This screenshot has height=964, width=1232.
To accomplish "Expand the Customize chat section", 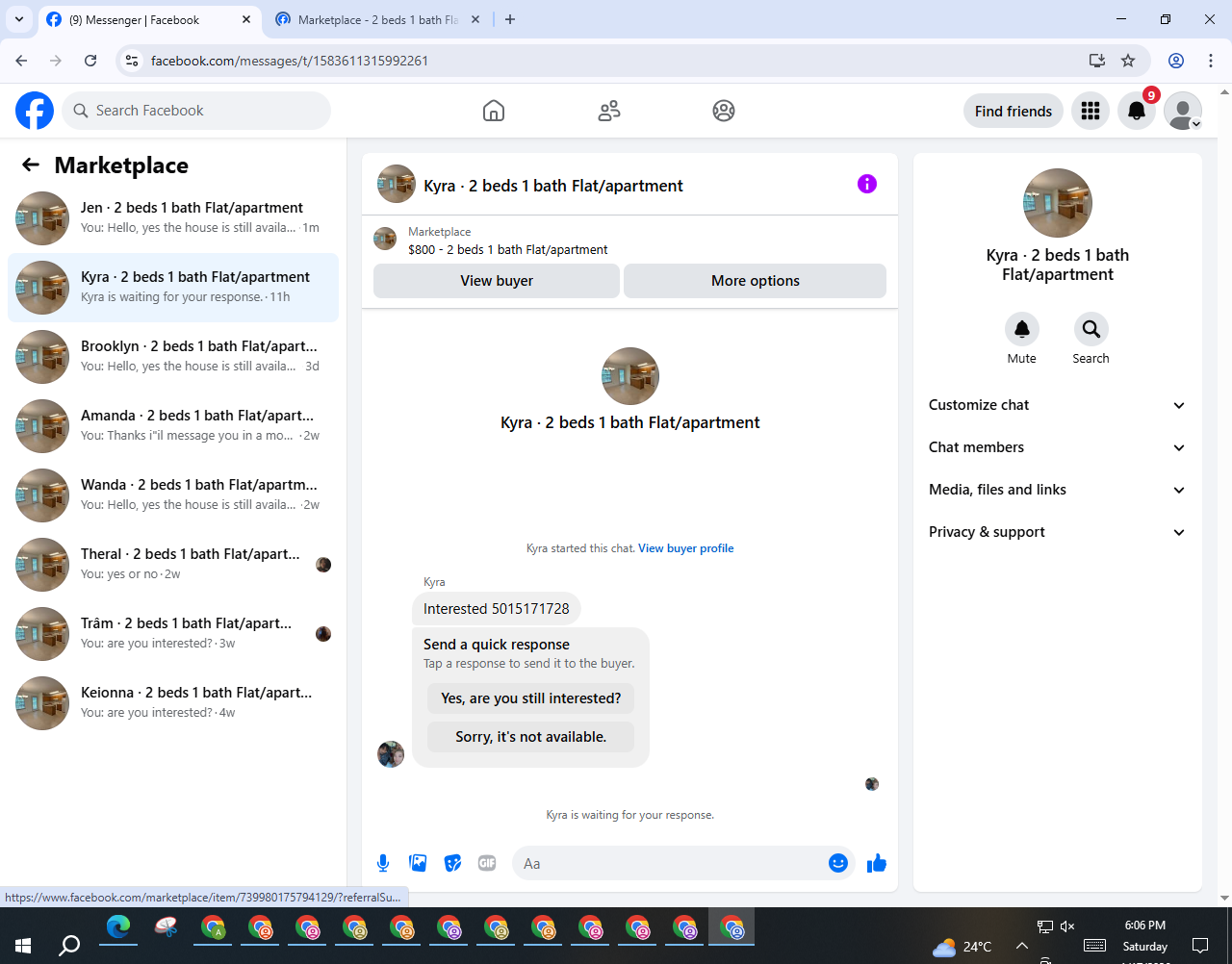I will pyautogui.click(x=1057, y=405).
